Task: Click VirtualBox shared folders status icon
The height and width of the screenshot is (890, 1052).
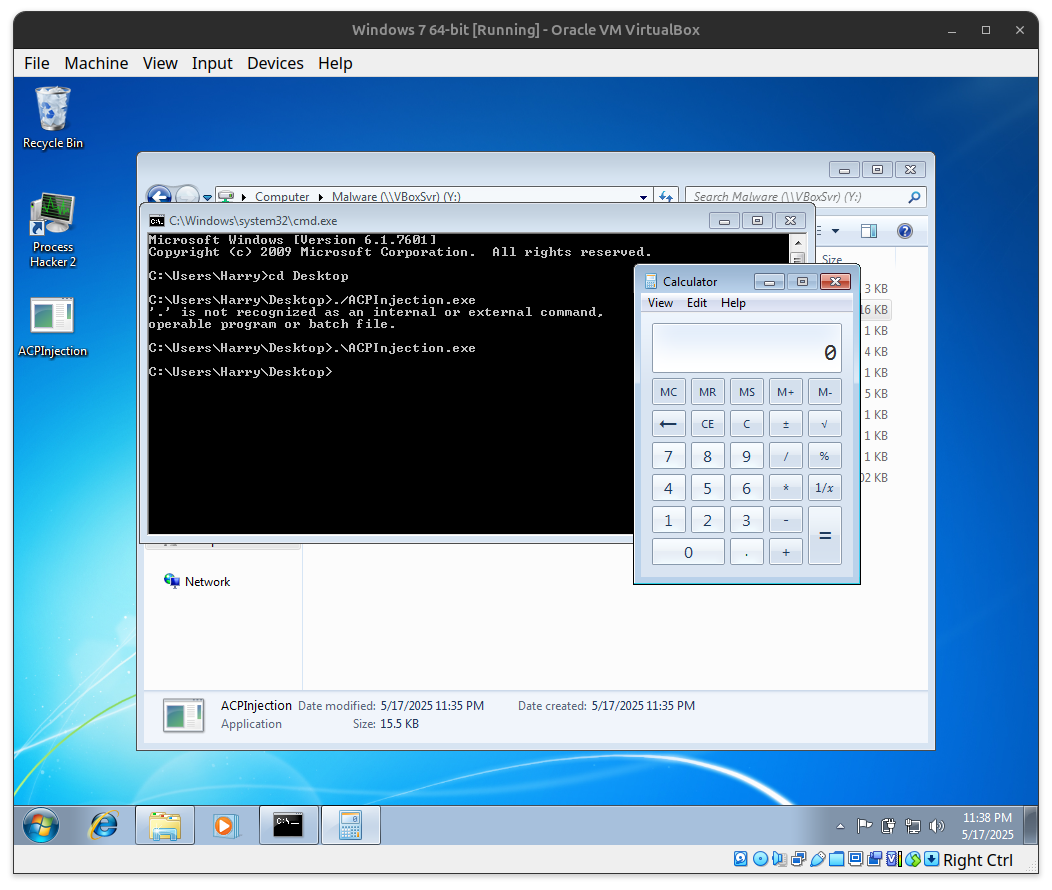Action: point(836,859)
